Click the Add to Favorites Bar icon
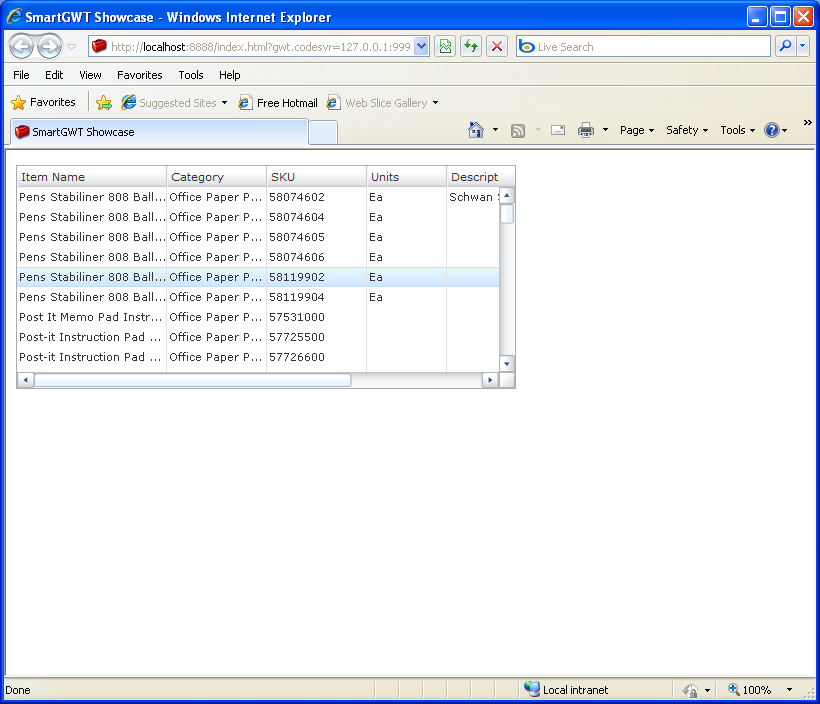This screenshot has width=820, height=704. 104,103
